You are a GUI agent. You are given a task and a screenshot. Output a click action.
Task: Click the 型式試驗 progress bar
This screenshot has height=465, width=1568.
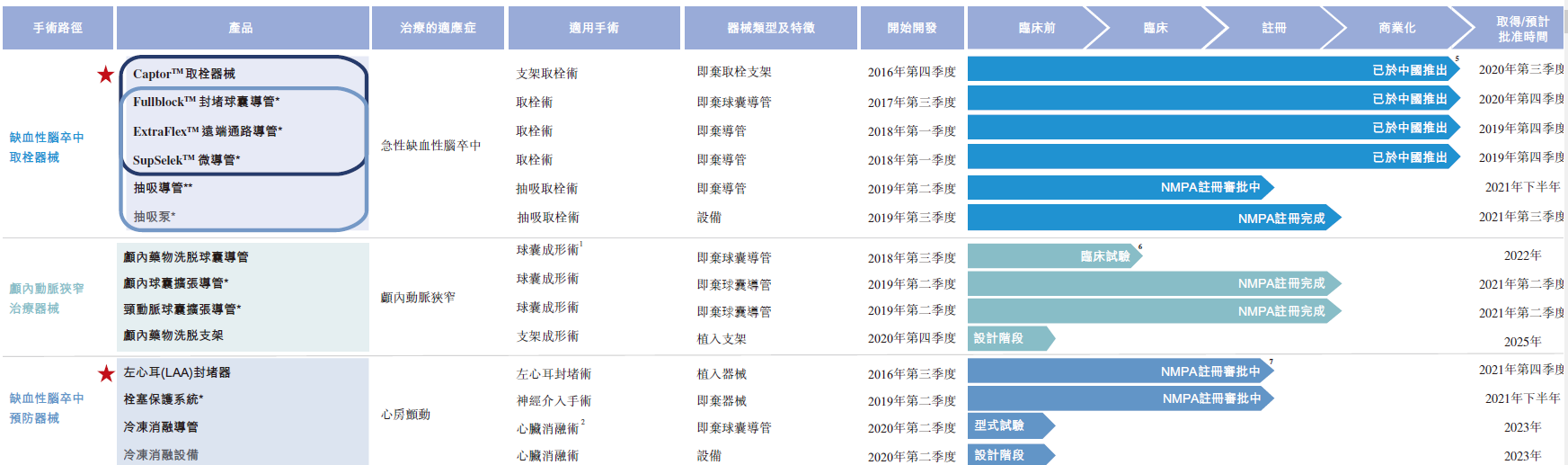[x=1011, y=425]
